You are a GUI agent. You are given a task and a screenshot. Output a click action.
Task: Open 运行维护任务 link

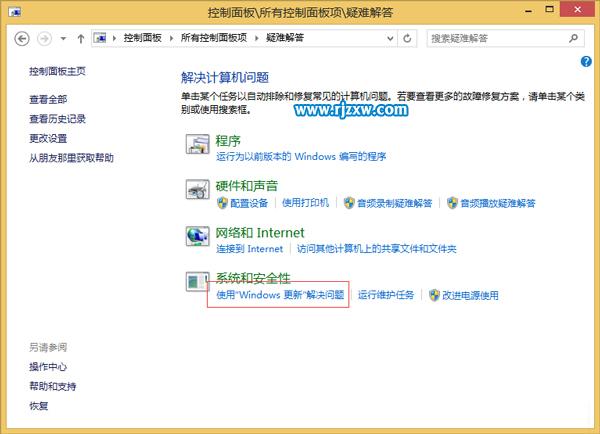(x=386, y=295)
